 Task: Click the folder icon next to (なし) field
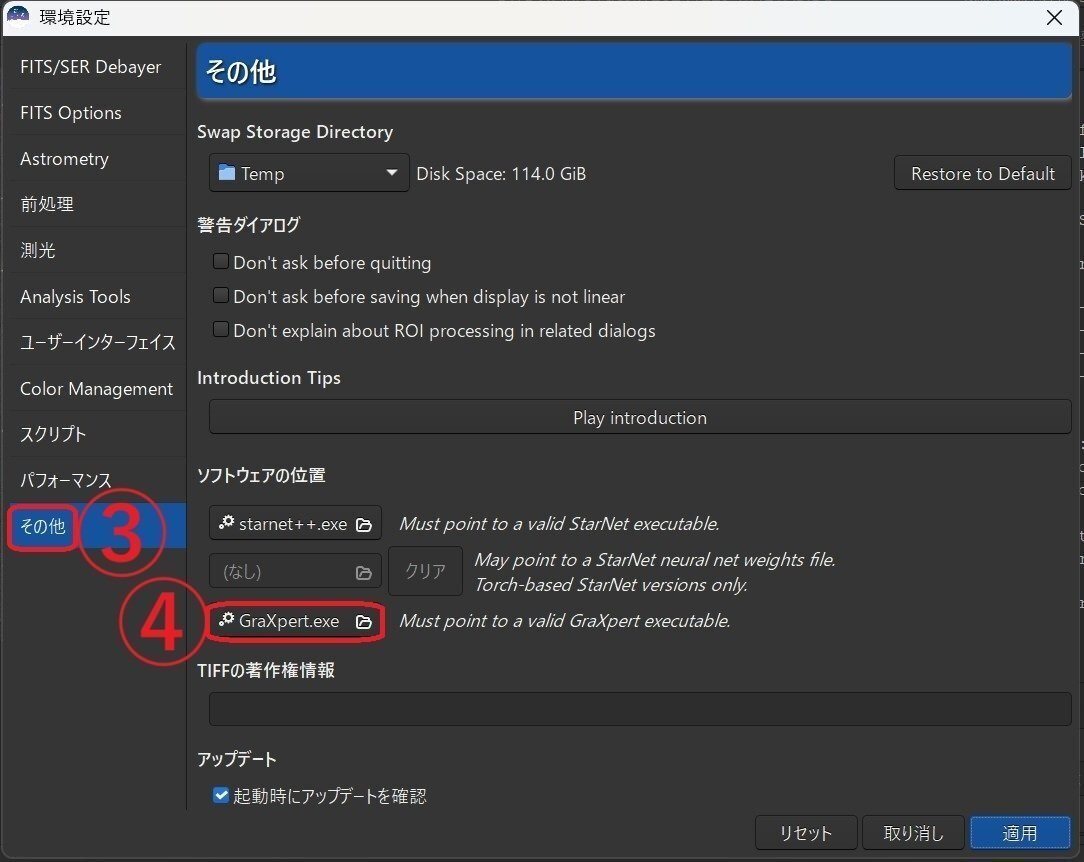click(363, 572)
